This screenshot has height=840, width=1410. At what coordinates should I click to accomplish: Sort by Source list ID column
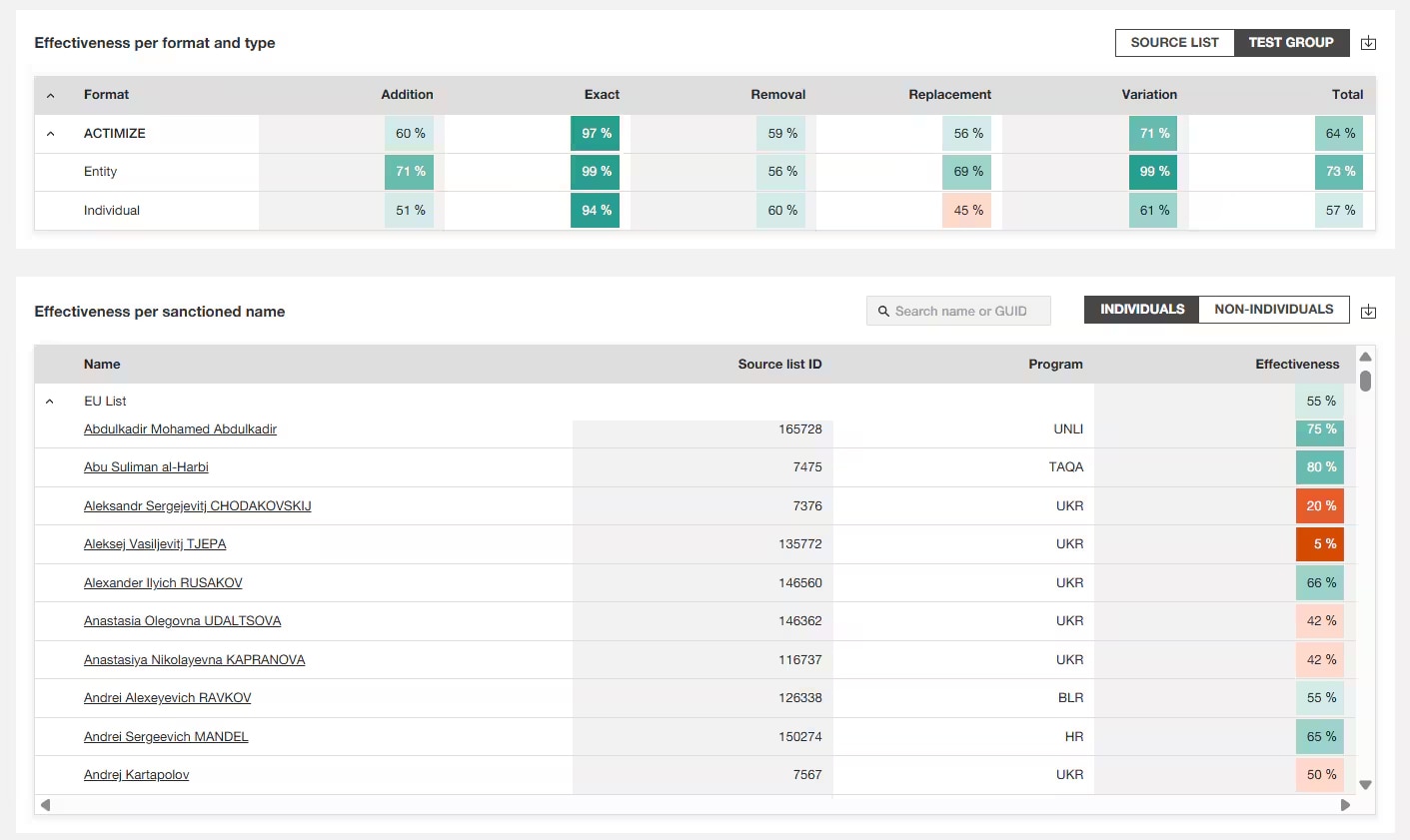779,365
